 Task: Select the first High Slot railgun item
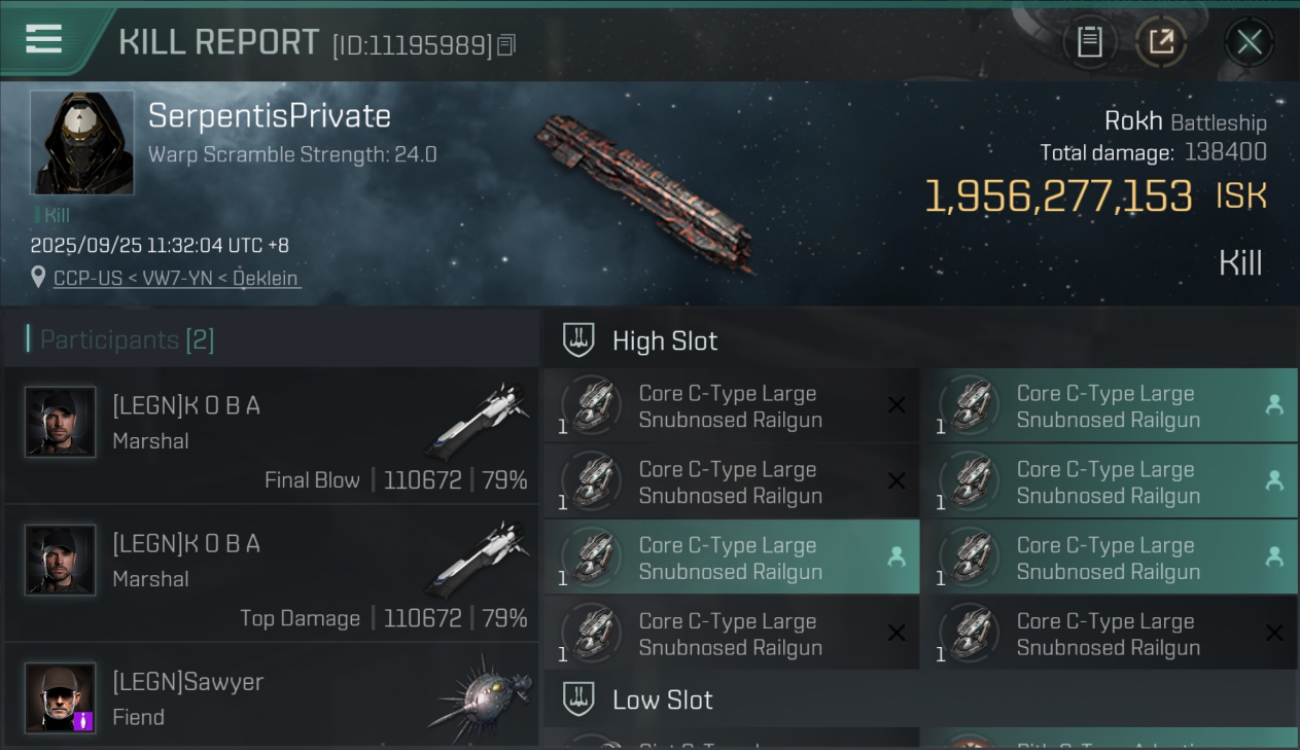tap(731, 406)
